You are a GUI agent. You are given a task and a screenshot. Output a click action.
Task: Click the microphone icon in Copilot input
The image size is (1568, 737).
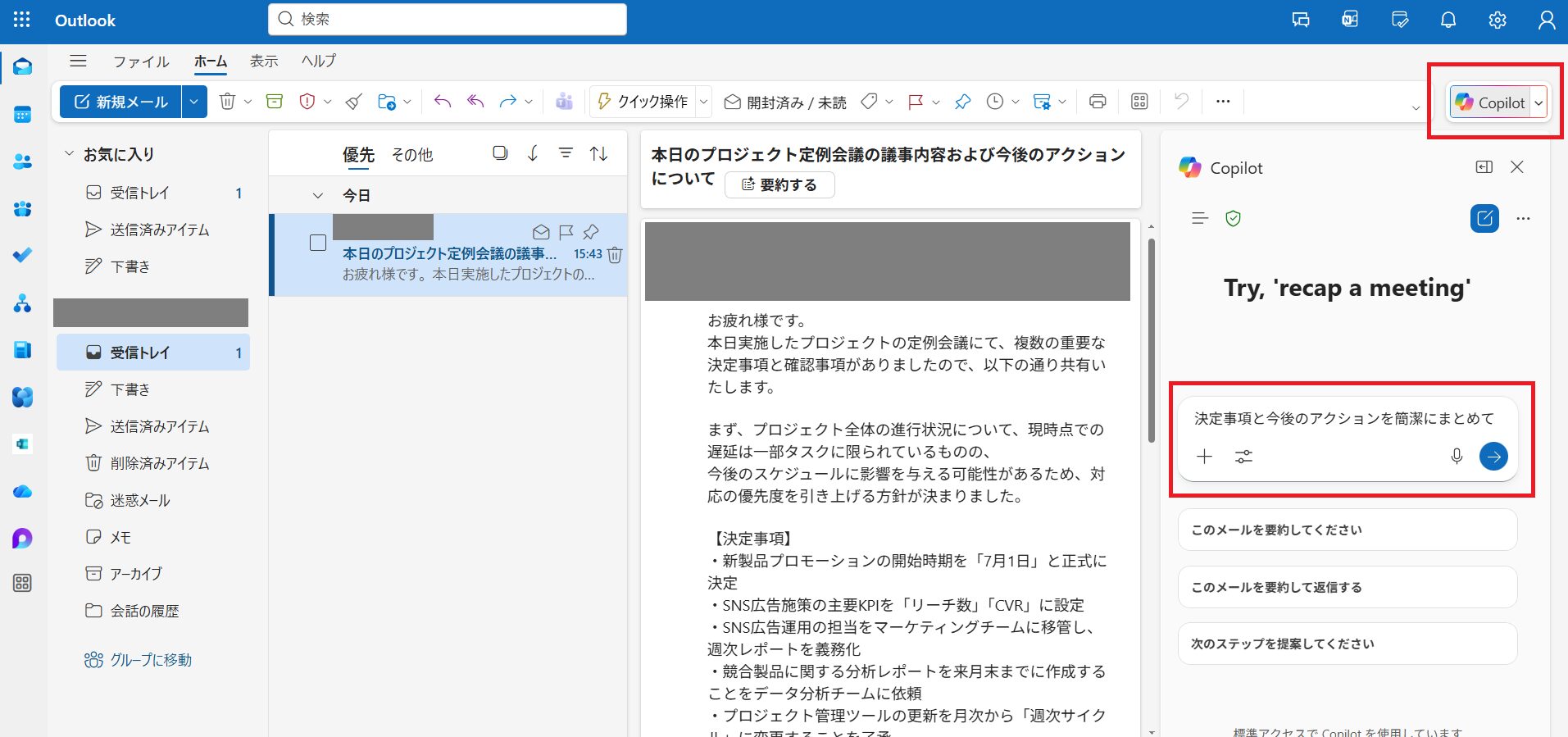[1456, 457]
